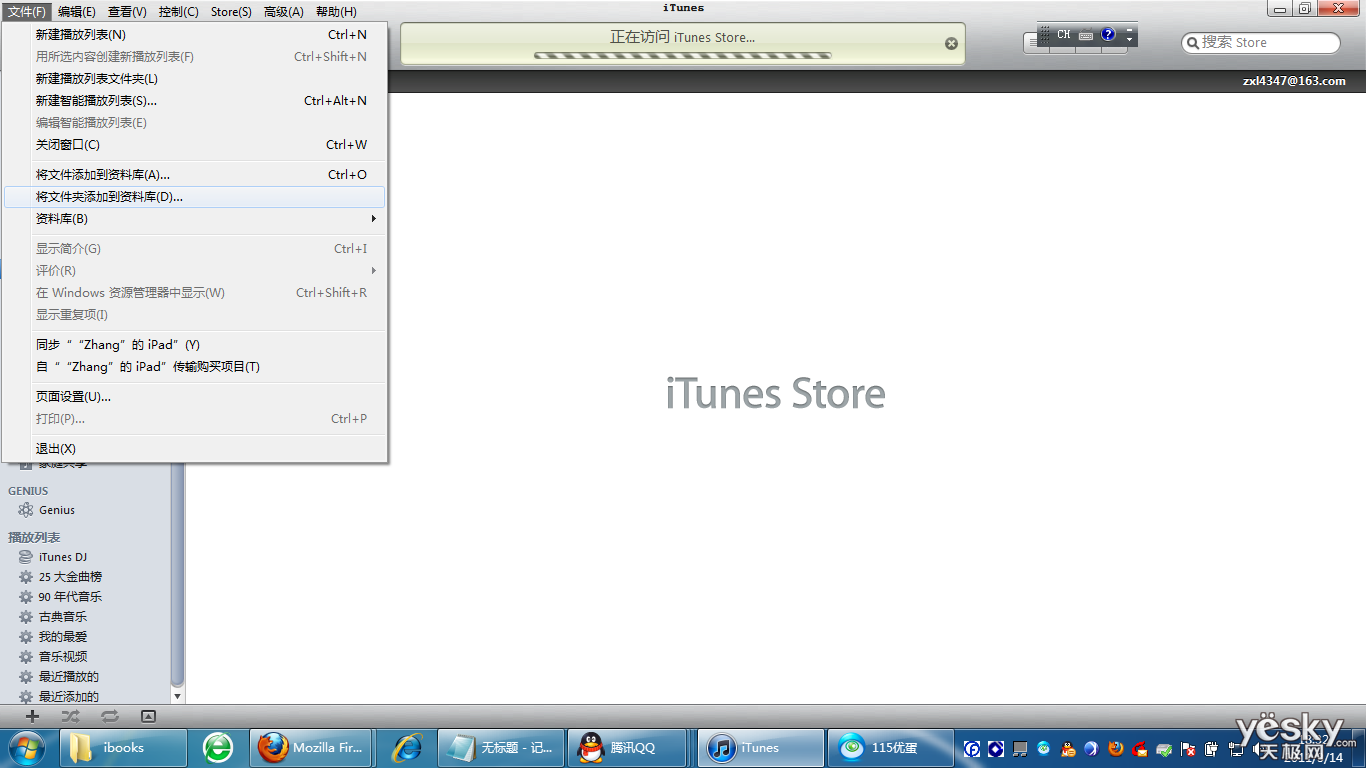Viewport: 1366px width, 768px height.
Task: Select the 25 大金曲榜 smart playlist gear icon
Action: click(26, 577)
